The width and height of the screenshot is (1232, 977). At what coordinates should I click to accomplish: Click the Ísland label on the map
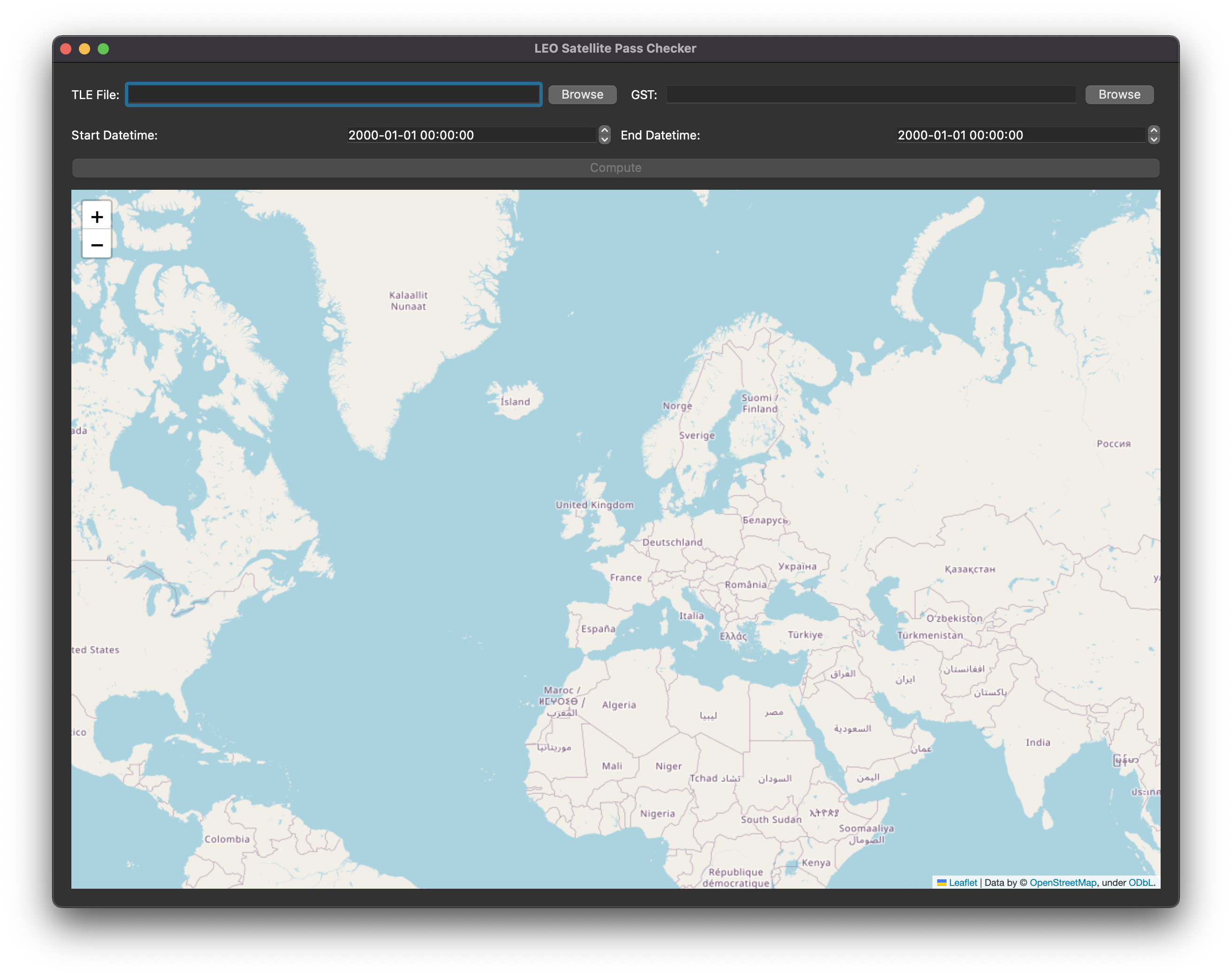(515, 402)
